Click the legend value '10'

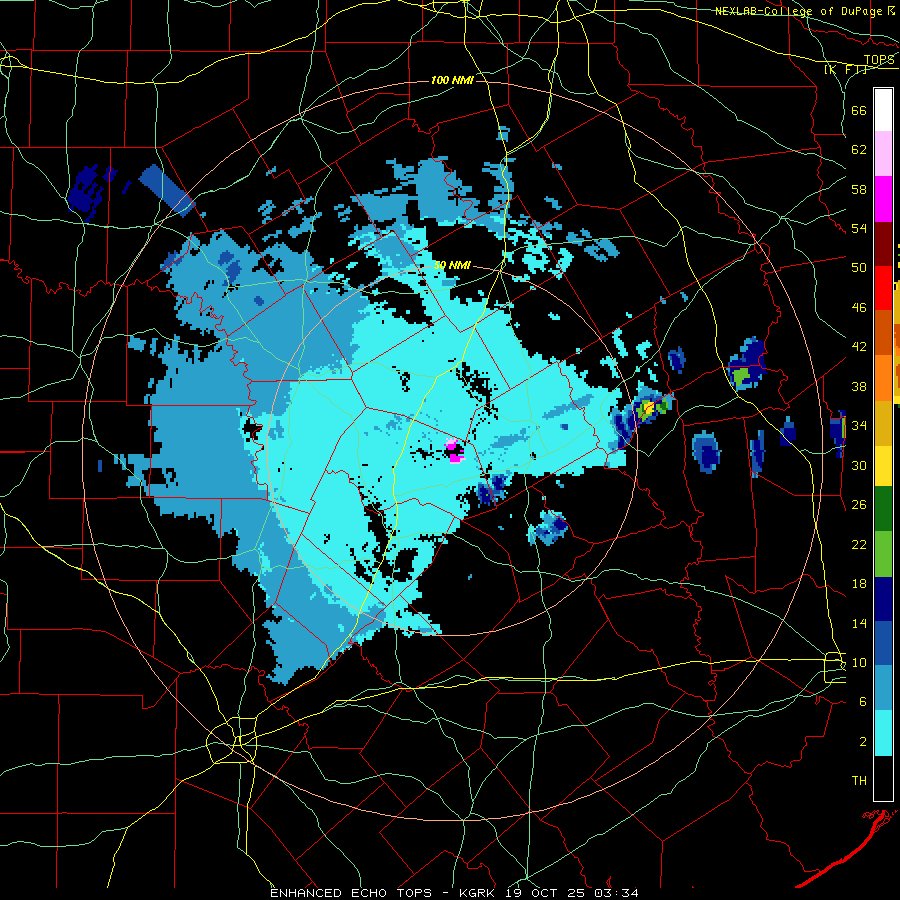click(x=859, y=662)
